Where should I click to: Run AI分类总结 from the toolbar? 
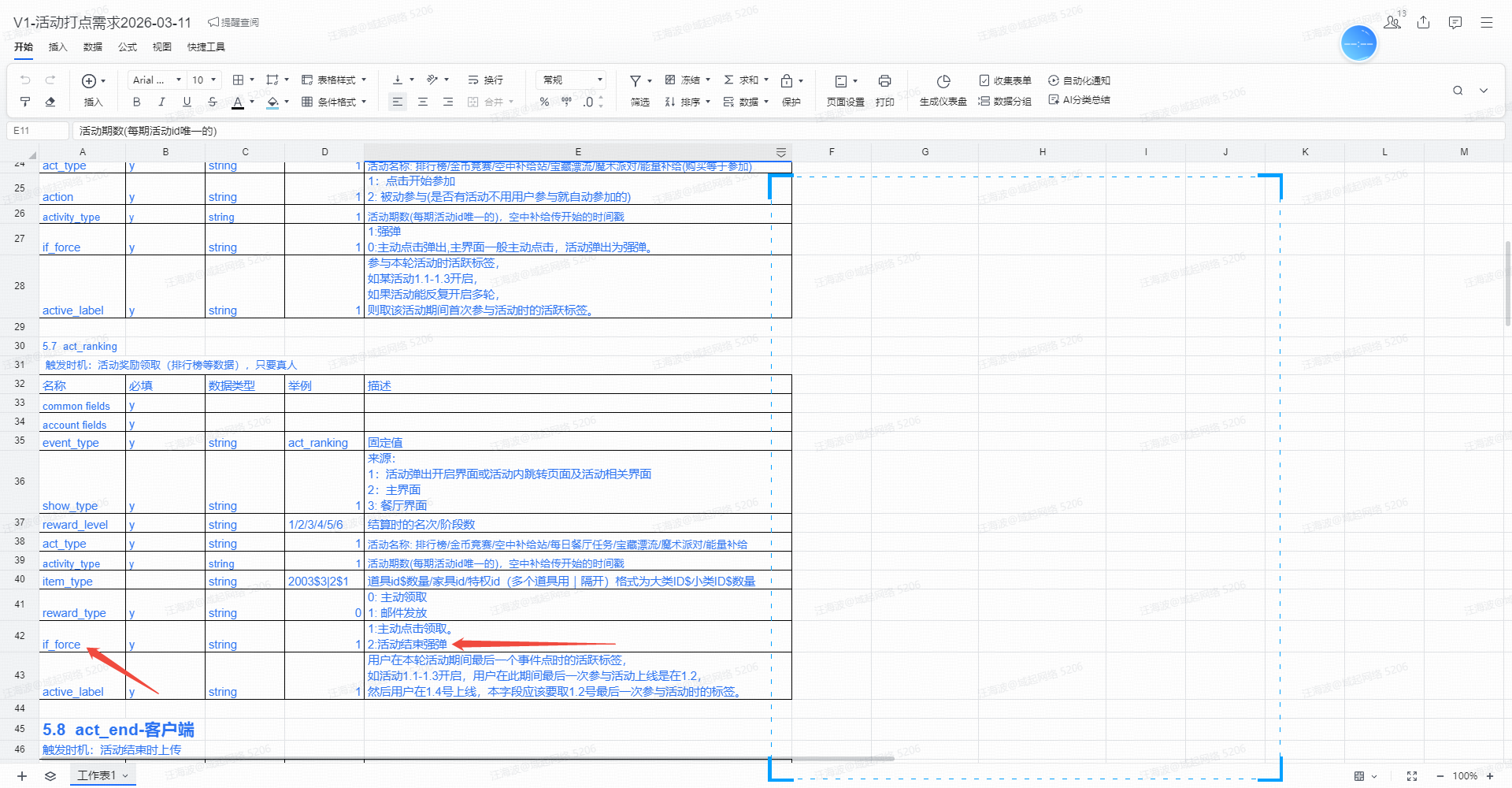1078,100
